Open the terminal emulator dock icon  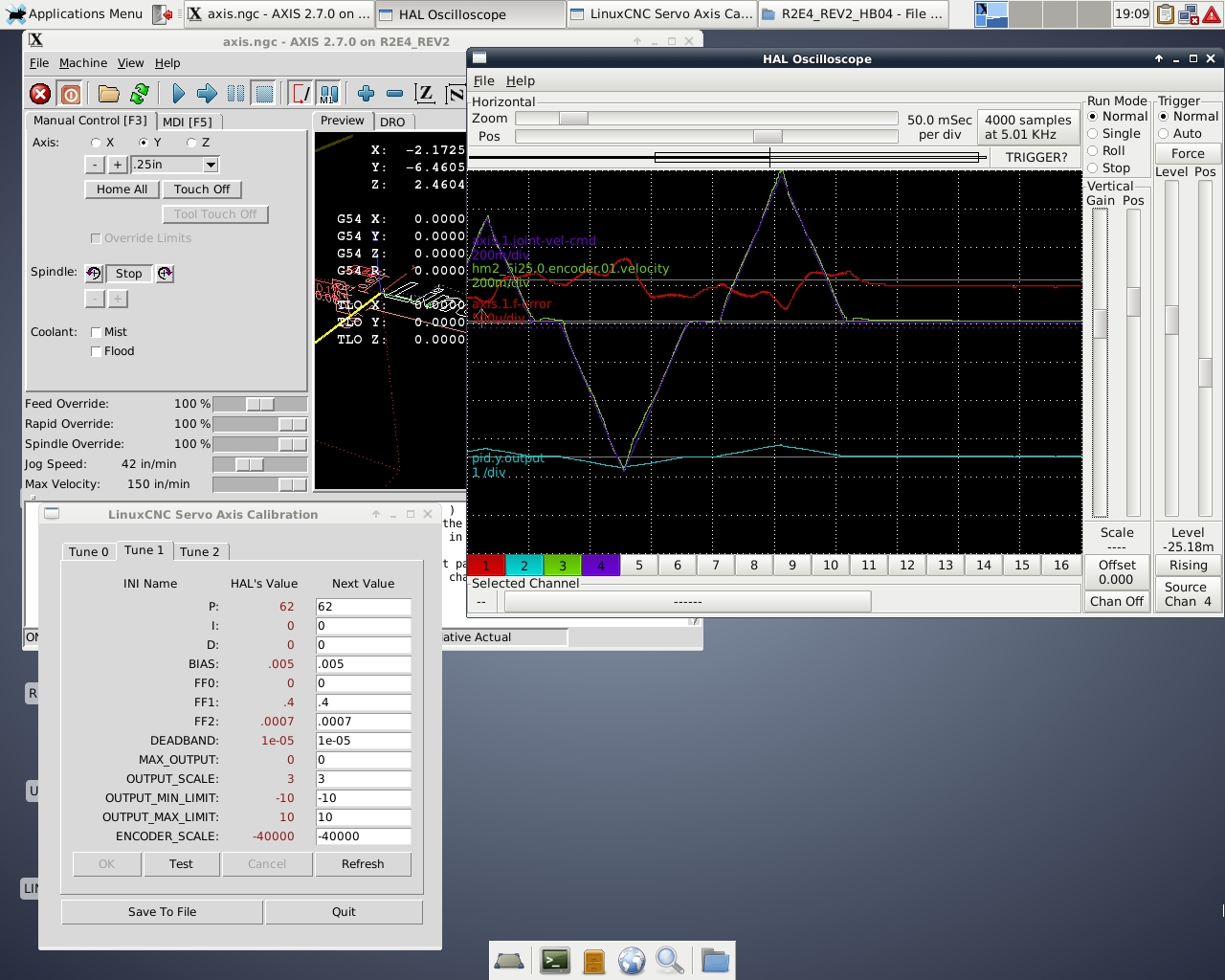coord(555,960)
